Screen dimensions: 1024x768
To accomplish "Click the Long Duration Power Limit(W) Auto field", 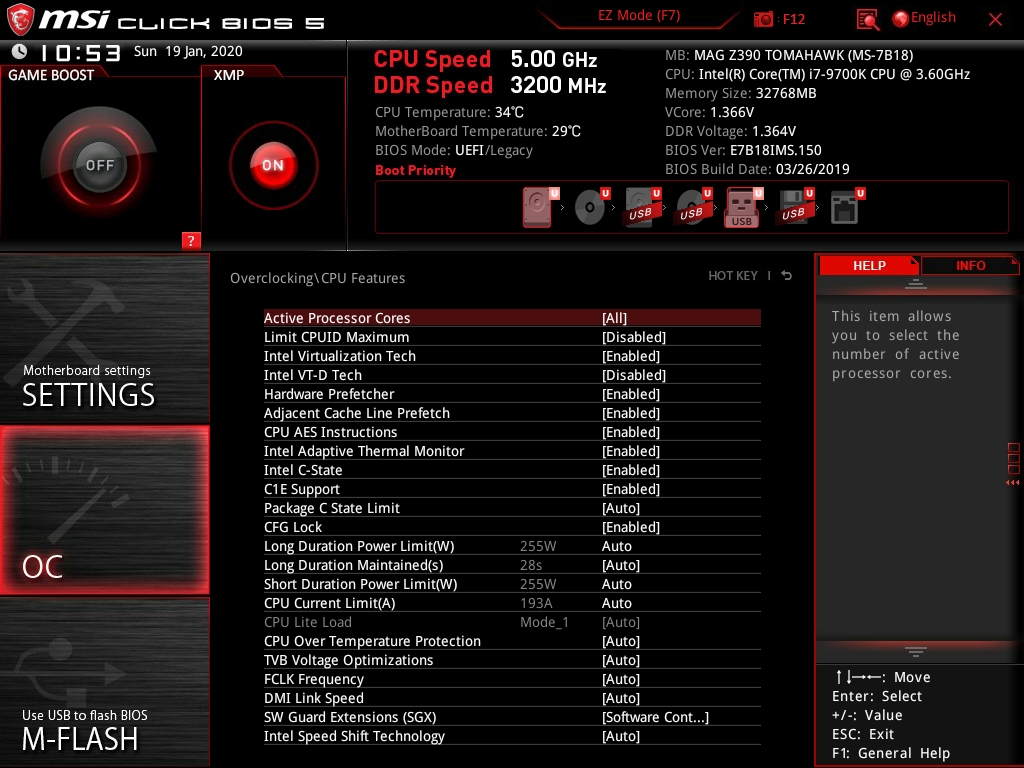I will 616,546.
